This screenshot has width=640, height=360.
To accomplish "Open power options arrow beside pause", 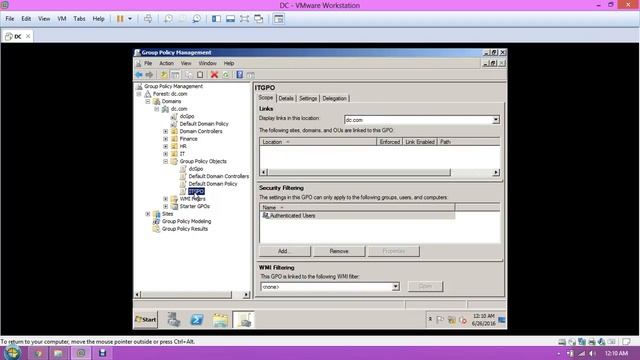I will [130, 19].
